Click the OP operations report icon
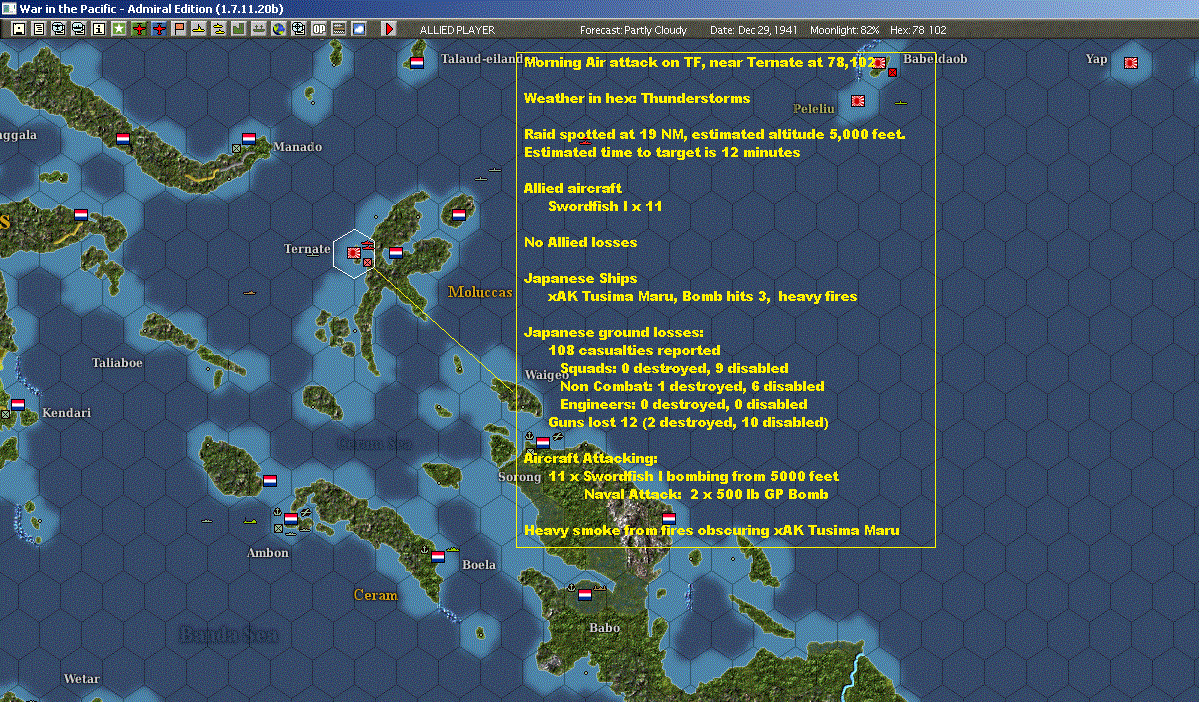Viewport: 1199px width, 702px height. click(318, 29)
